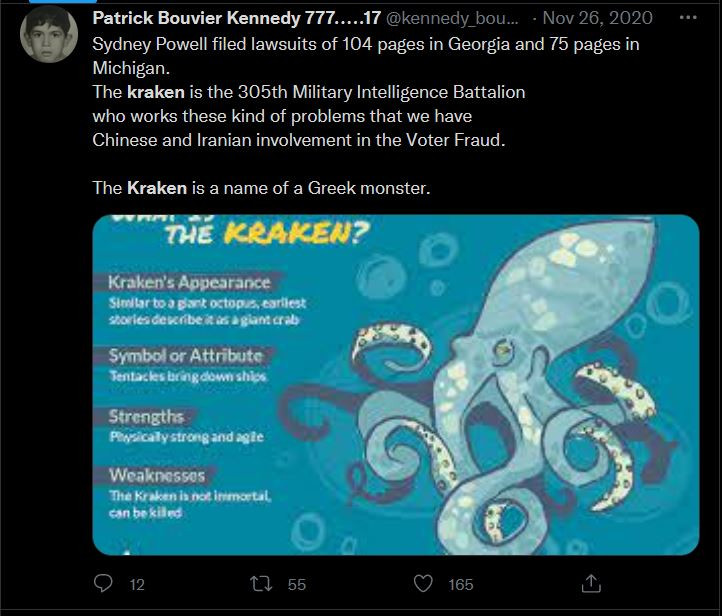722x616 pixels.
Task: Open the @kennedy_bou handle link
Action: coord(452,18)
